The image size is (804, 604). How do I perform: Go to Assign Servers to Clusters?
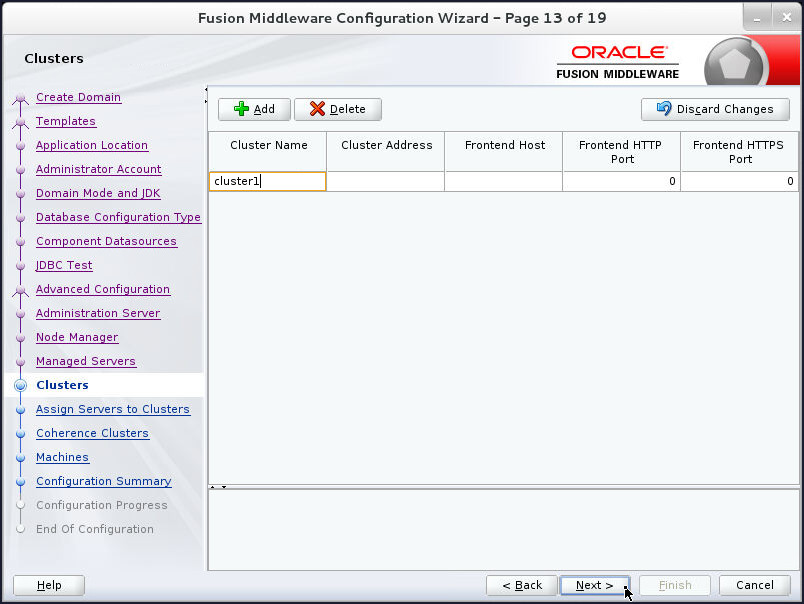pos(113,409)
